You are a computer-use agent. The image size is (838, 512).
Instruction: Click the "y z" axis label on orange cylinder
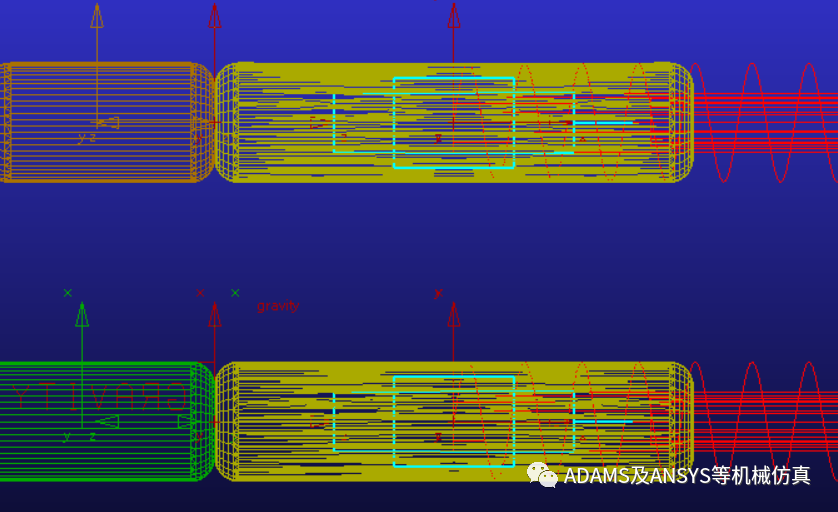[87, 138]
